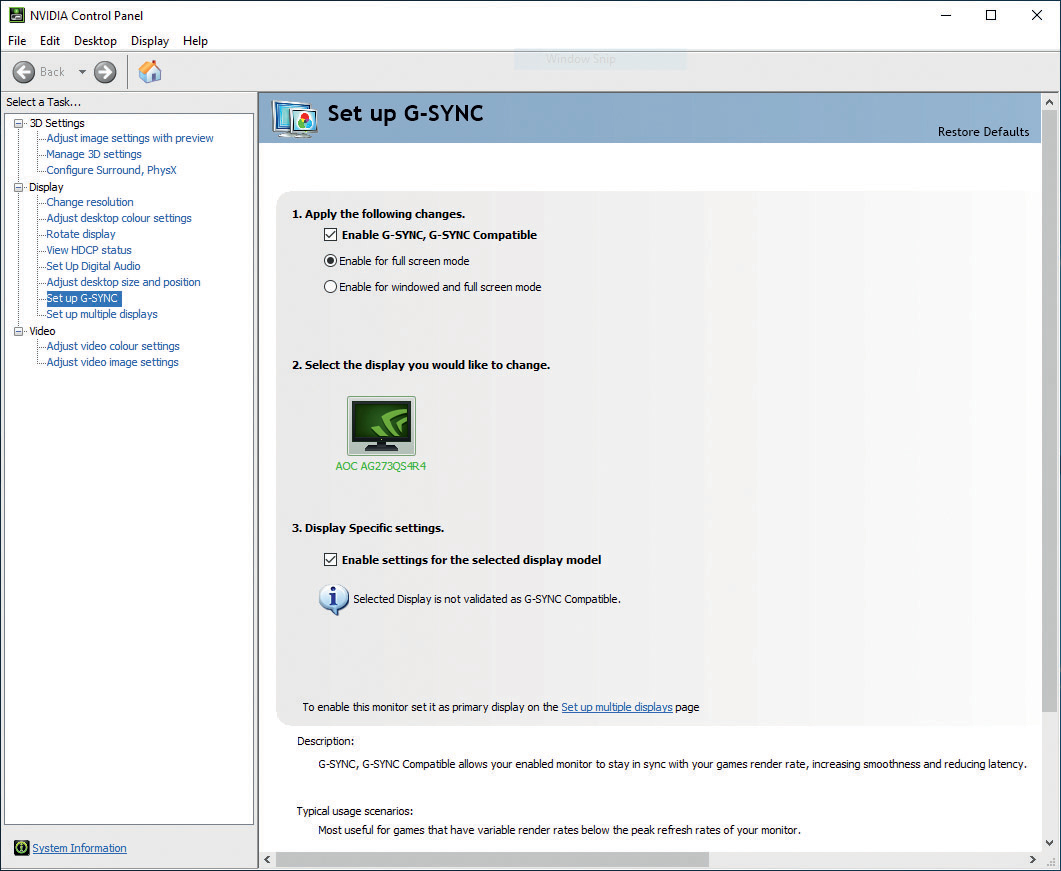Click the Set up G-SYNC header icon

(294, 118)
